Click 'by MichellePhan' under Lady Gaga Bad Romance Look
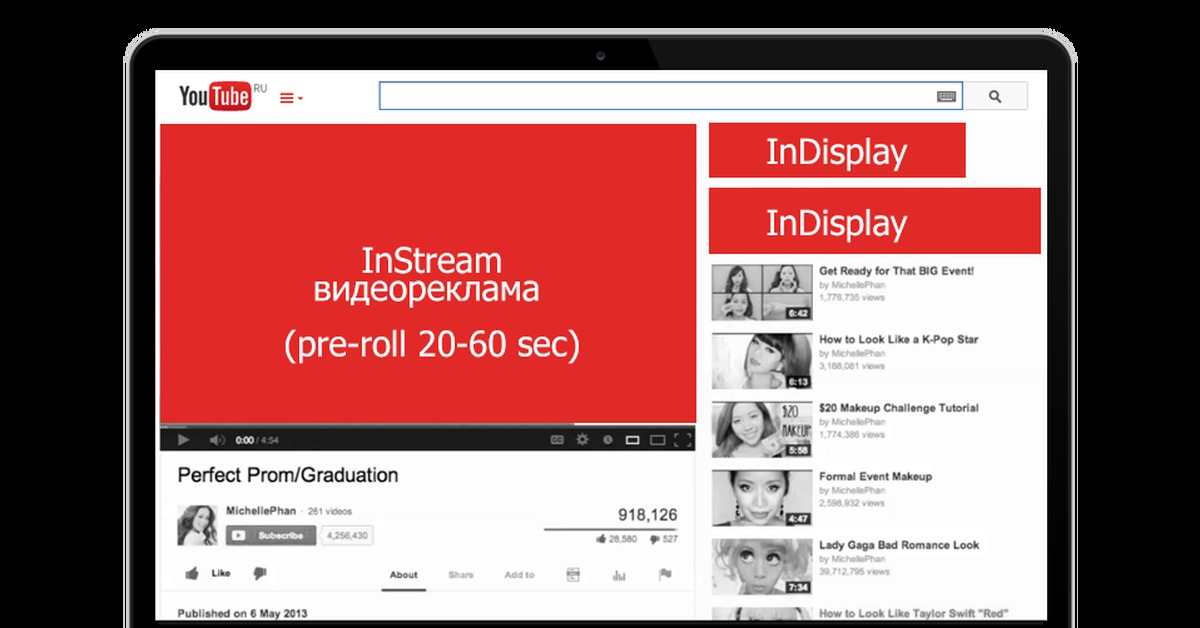This screenshot has height=628, width=1200. point(852,560)
